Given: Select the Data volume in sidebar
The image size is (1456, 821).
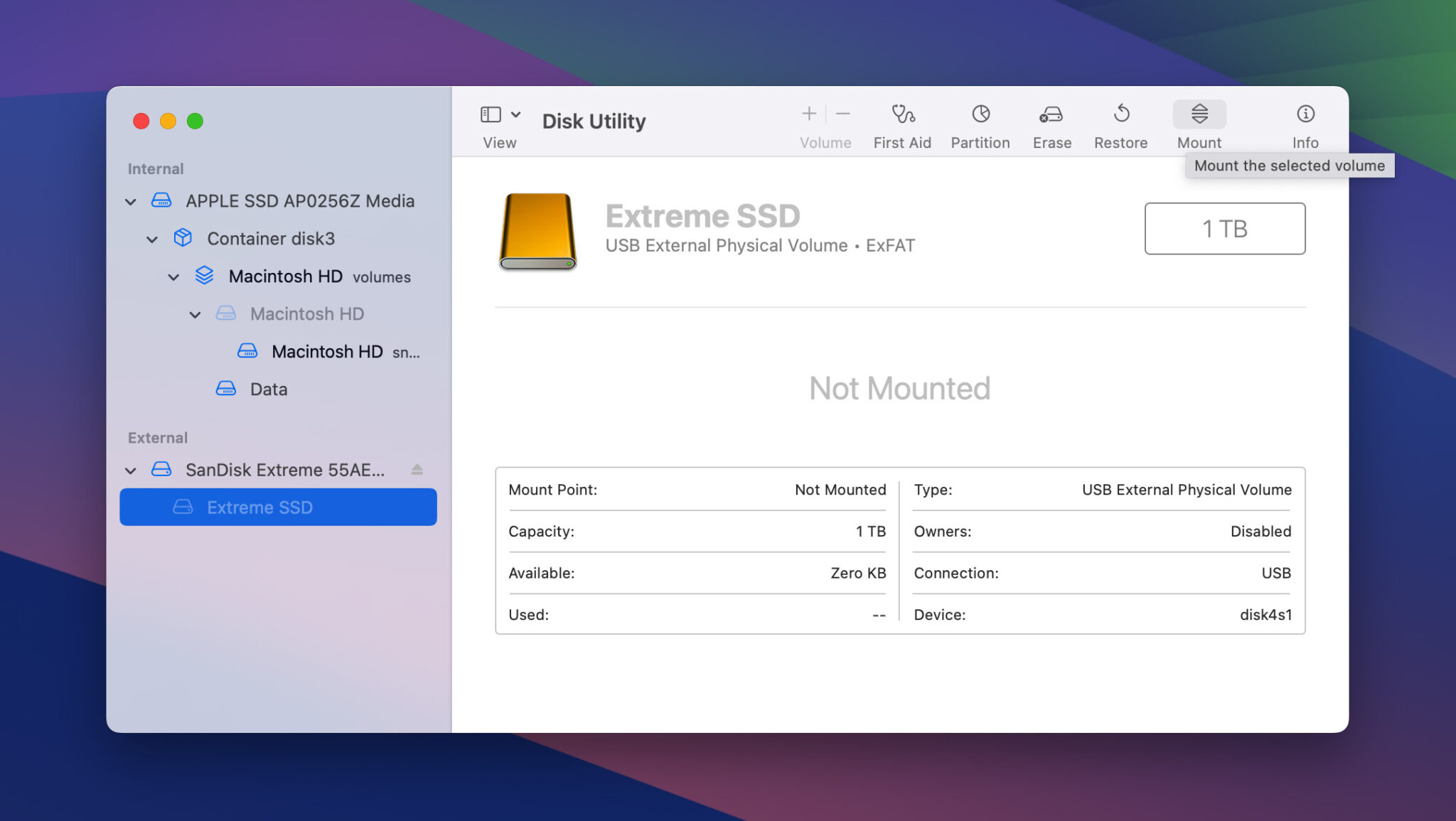Looking at the screenshot, I should (268, 389).
